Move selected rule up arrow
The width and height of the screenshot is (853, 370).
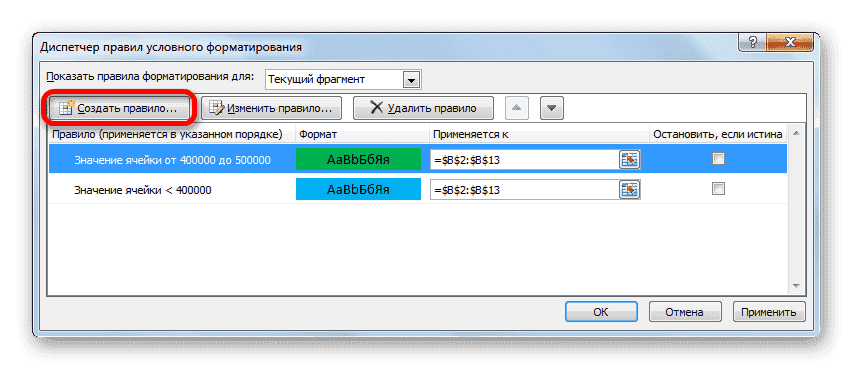click(517, 108)
